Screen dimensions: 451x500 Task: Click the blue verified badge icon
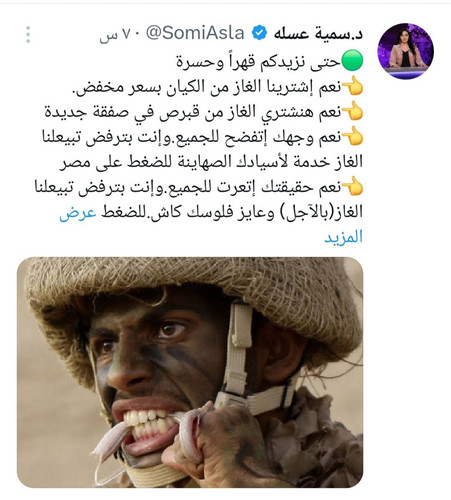pos(259,33)
